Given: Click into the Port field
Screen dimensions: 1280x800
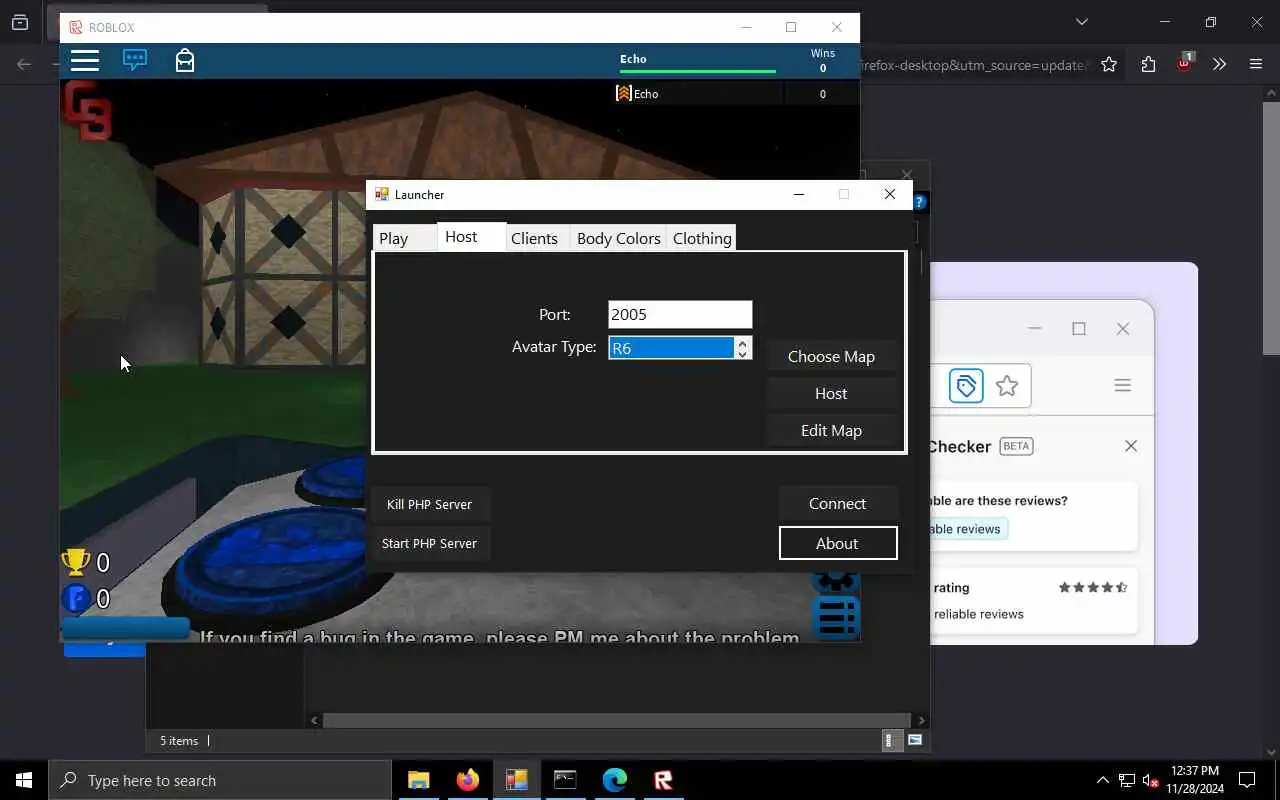Looking at the screenshot, I should coord(680,314).
